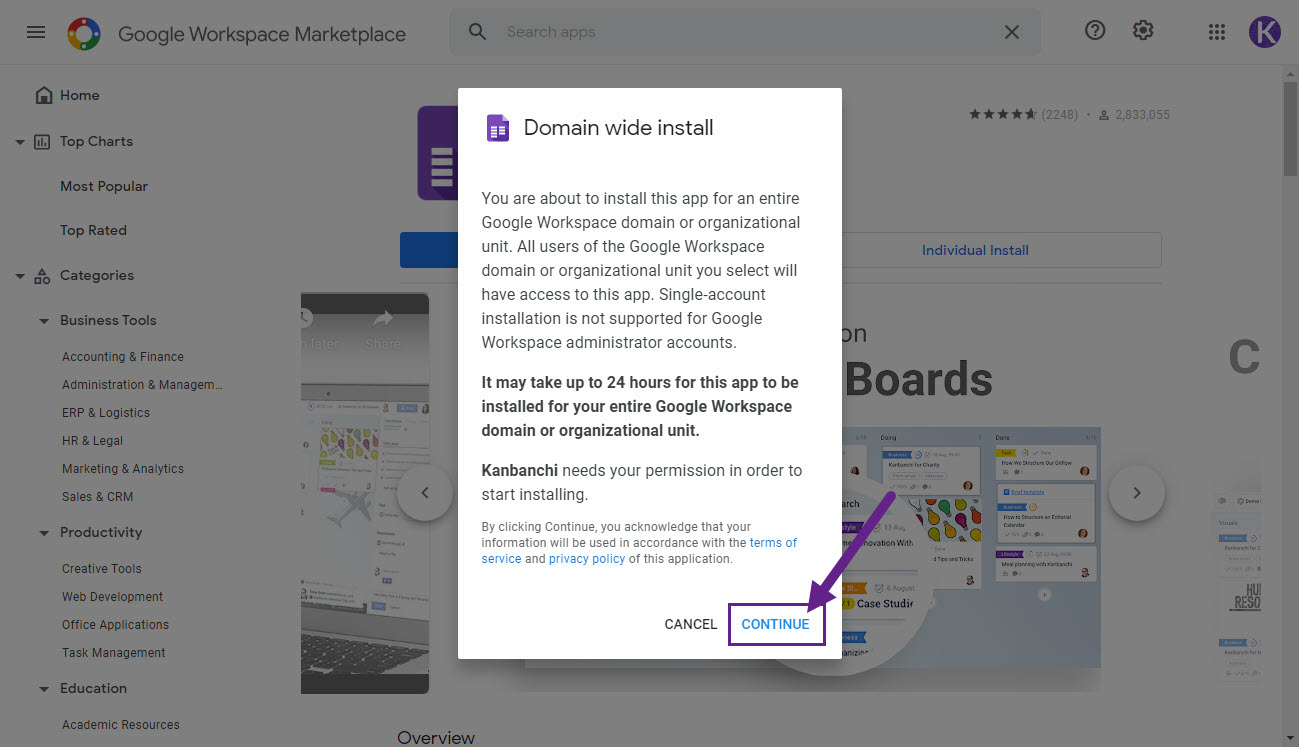Collapse the Categories section
This screenshot has width=1299, height=747.
tap(20, 276)
